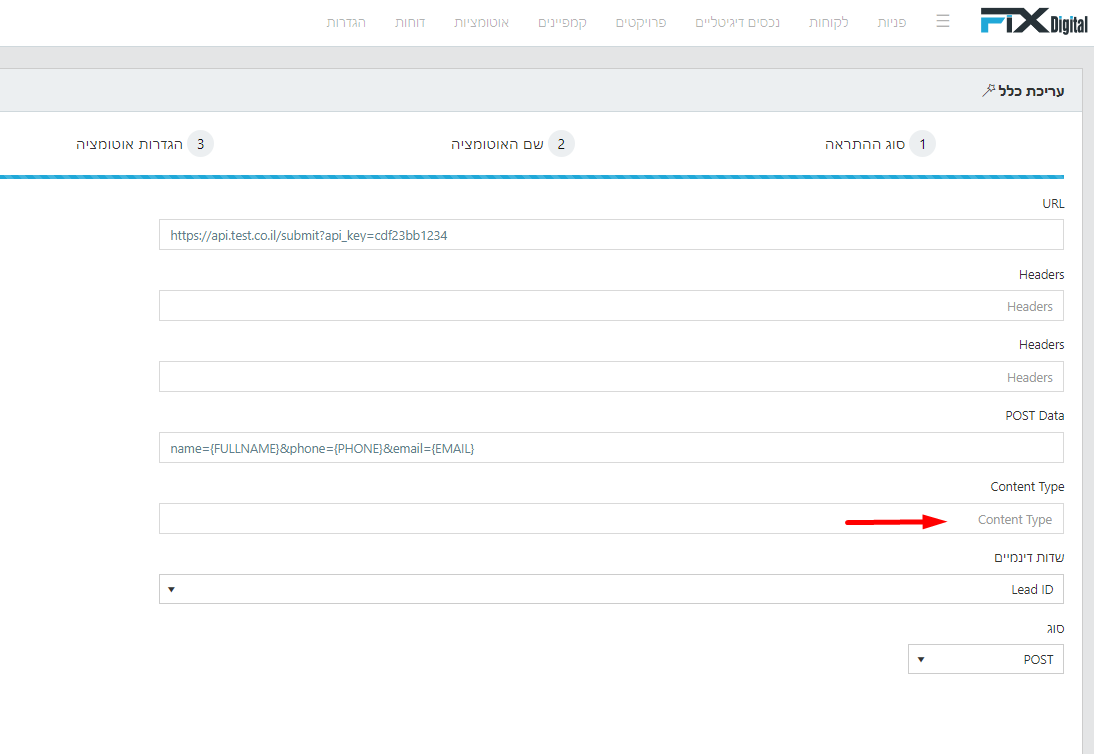Click the POST Data label

click(1035, 416)
